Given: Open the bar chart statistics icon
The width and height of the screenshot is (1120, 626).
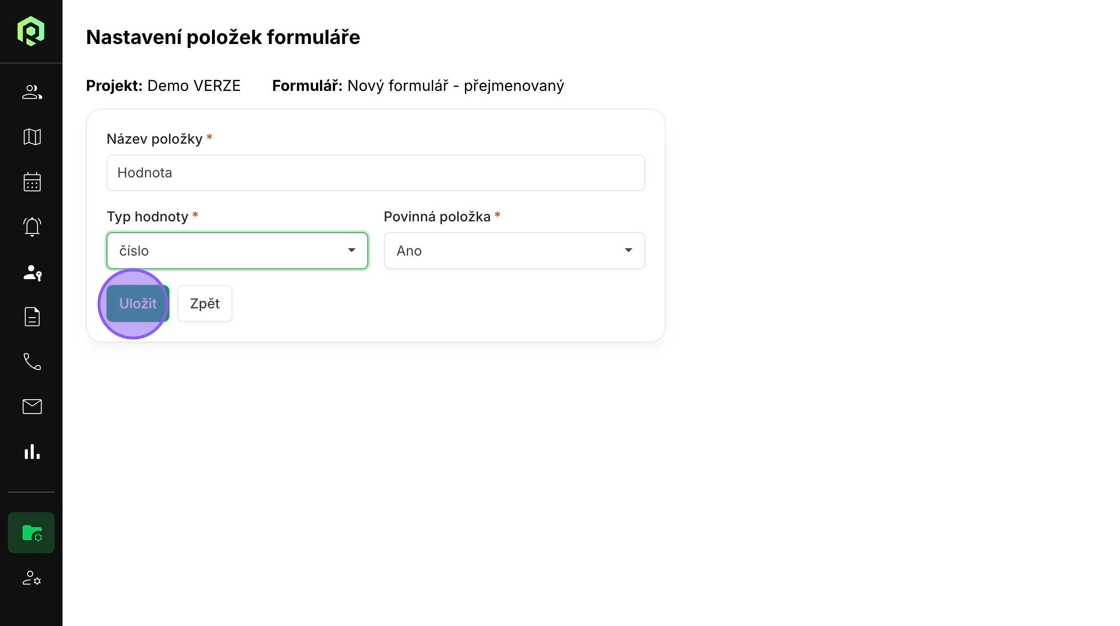Looking at the screenshot, I should (x=32, y=452).
